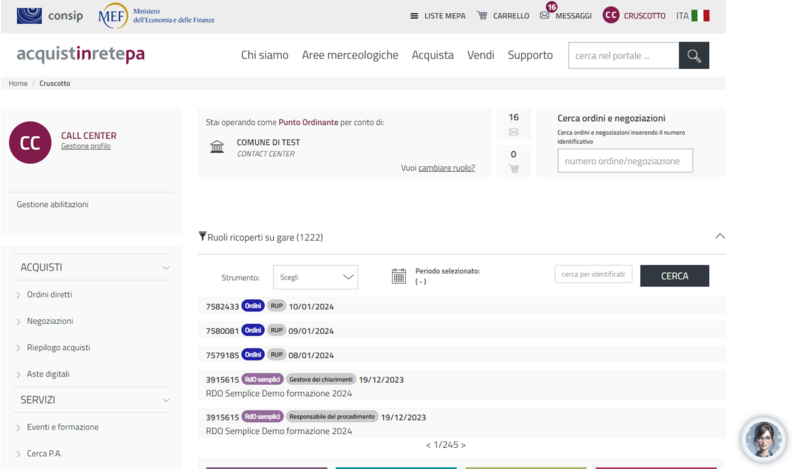Collapse the Ruoli ricoperti su gare section
800x469 pixels.
(x=719, y=237)
